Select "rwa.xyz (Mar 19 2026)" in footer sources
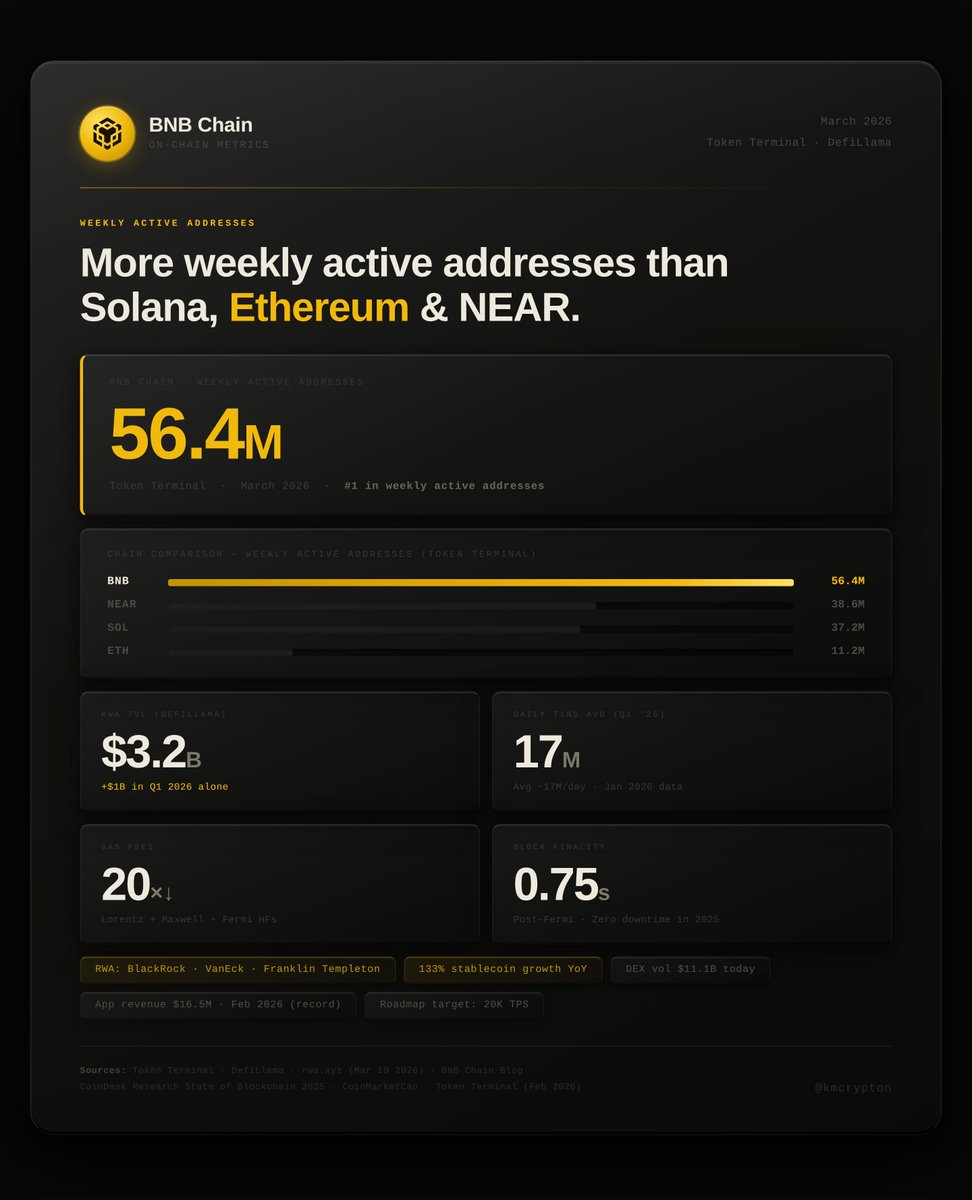The image size is (972, 1200). point(363,1071)
